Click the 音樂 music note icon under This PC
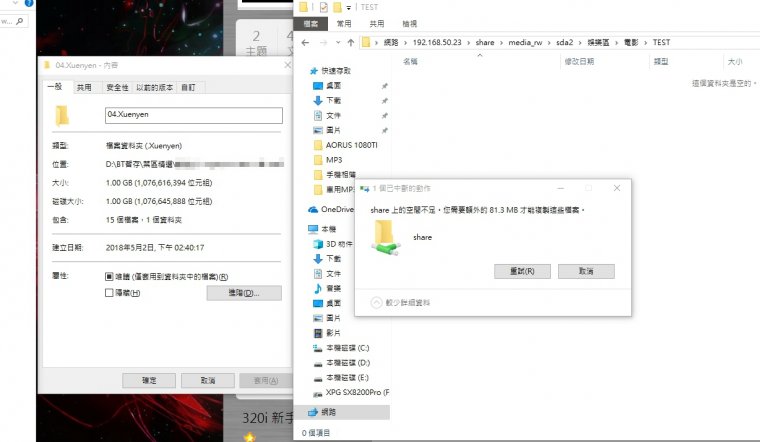The image size is (760, 442). [318, 288]
